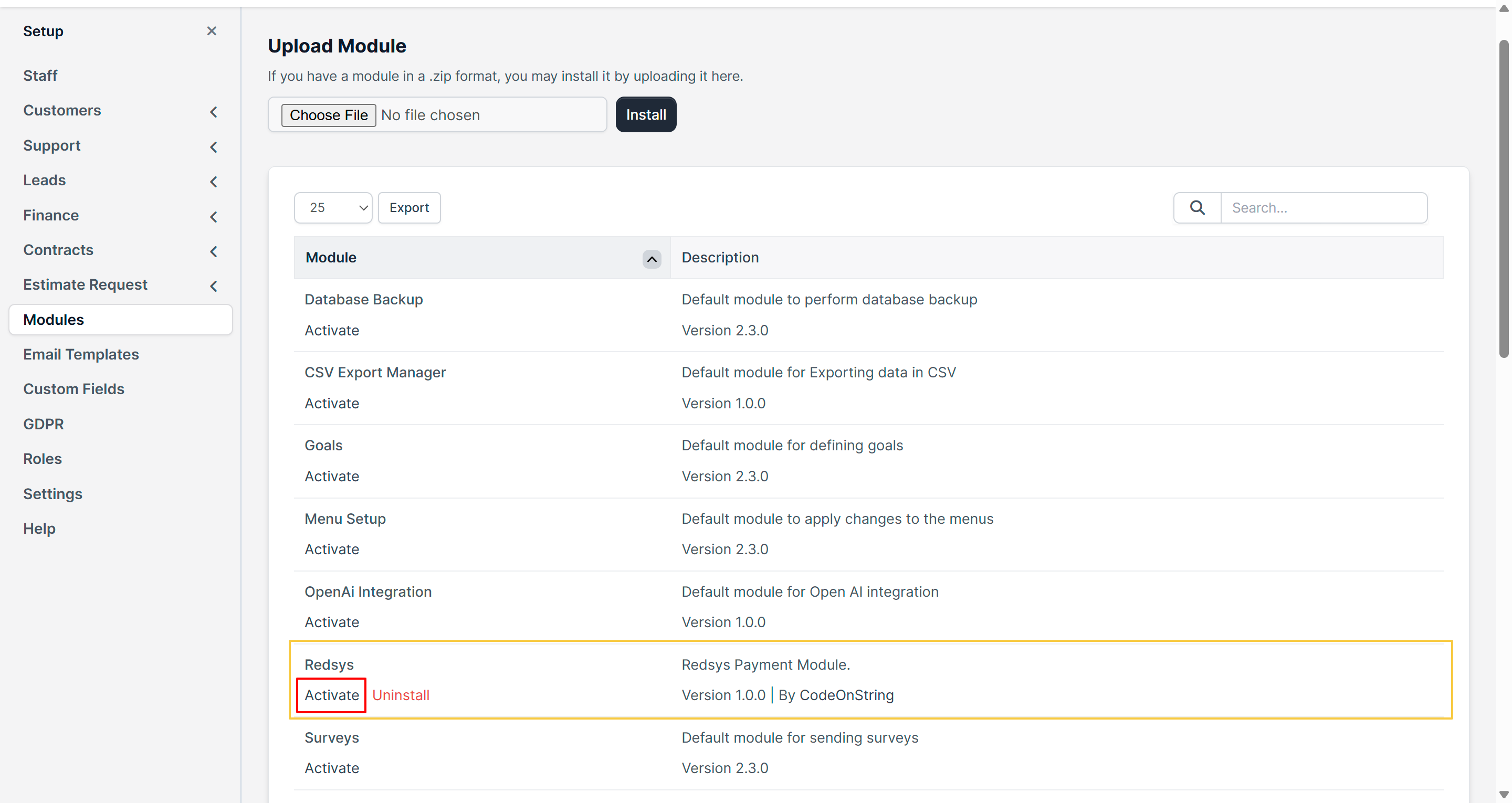The image size is (1512, 803).
Task: Click the Module column sort arrow
Action: point(652,259)
